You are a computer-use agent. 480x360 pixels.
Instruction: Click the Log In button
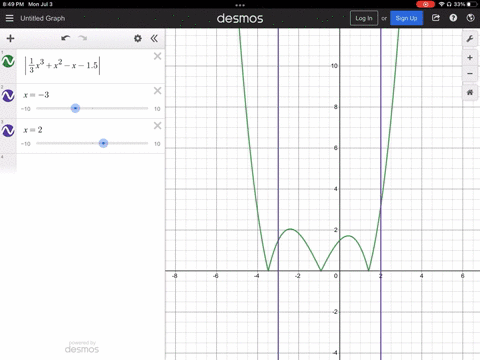tap(364, 18)
